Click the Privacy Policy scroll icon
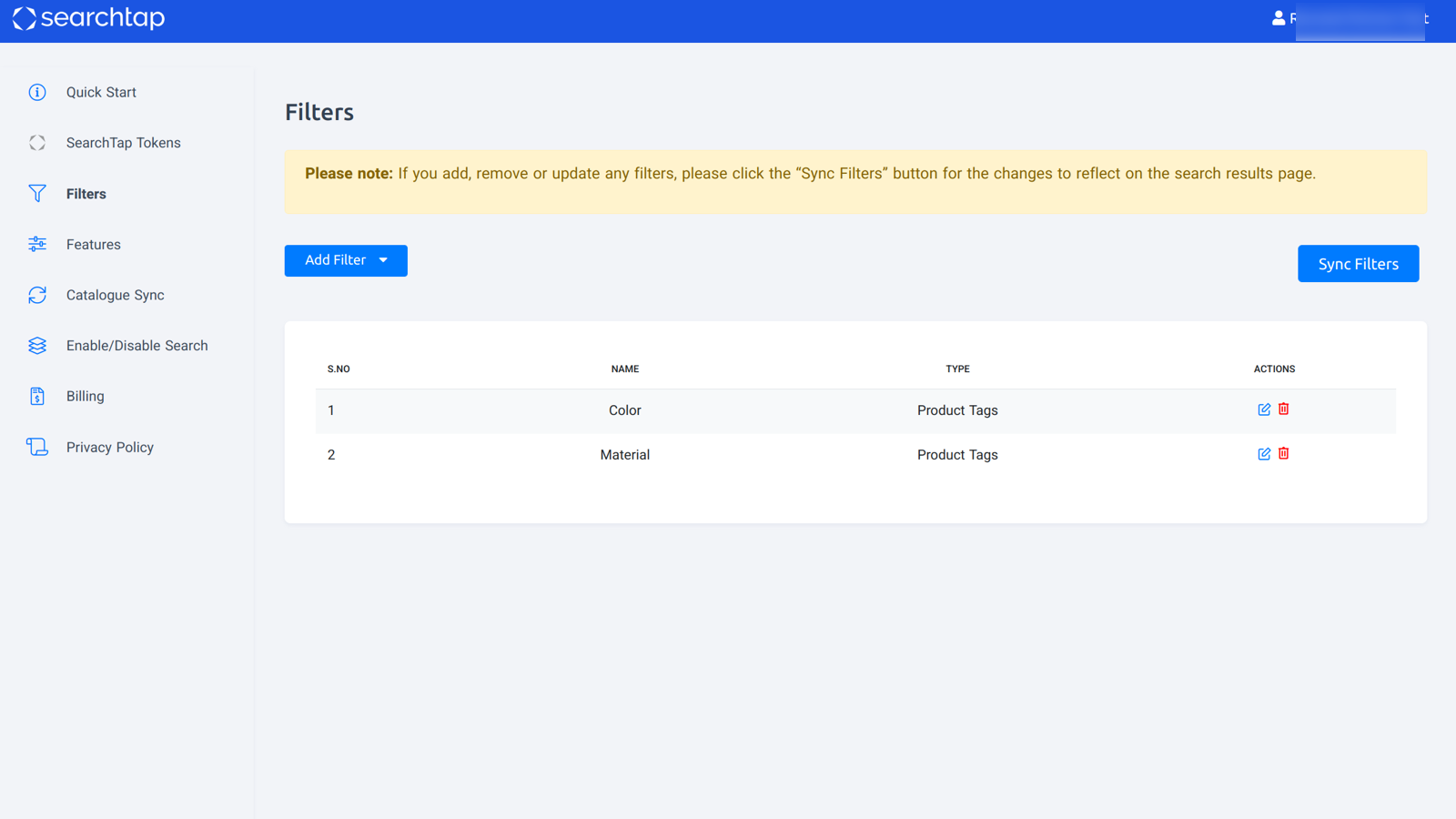Screen dimensions: 1456x819 (37, 447)
